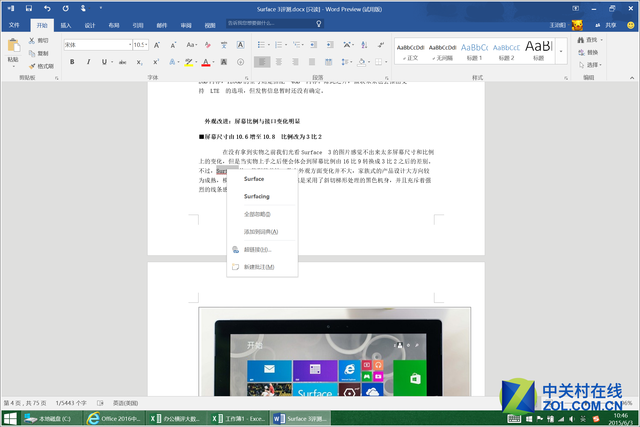Justify the paragraph text

click(312, 62)
